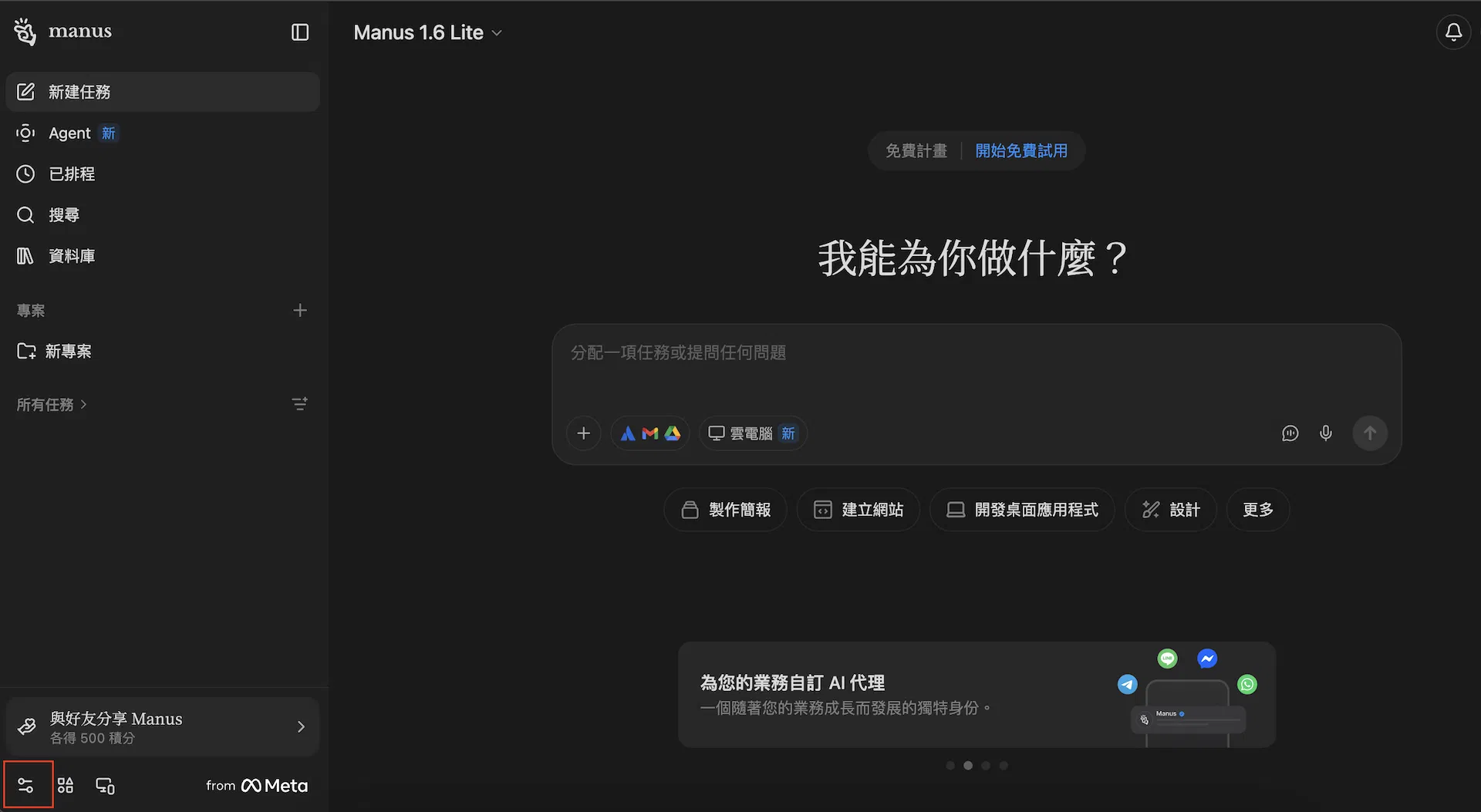This screenshot has width=1481, height=812.
Task: Choose the 建立網站 suggestion chip
Action: point(858,510)
